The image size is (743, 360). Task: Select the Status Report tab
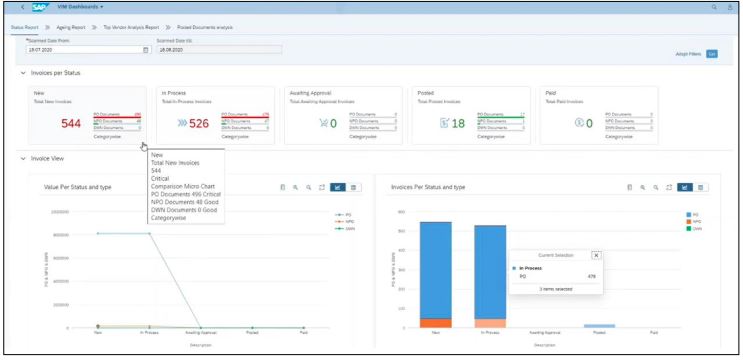click(x=25, y=27)
